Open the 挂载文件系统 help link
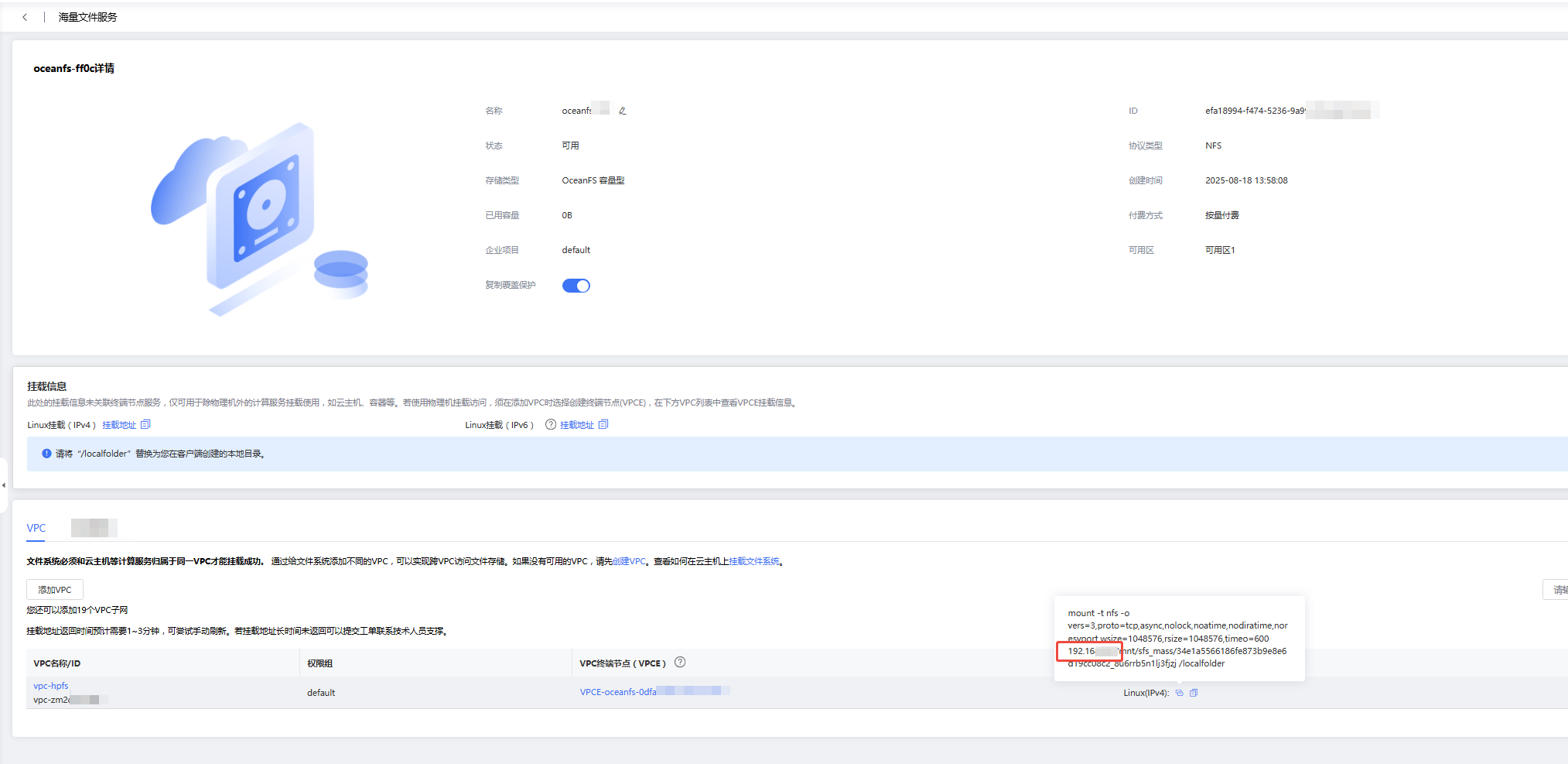Image resolution: width=1568 pixels, height=764 pixels. (754, 562)
